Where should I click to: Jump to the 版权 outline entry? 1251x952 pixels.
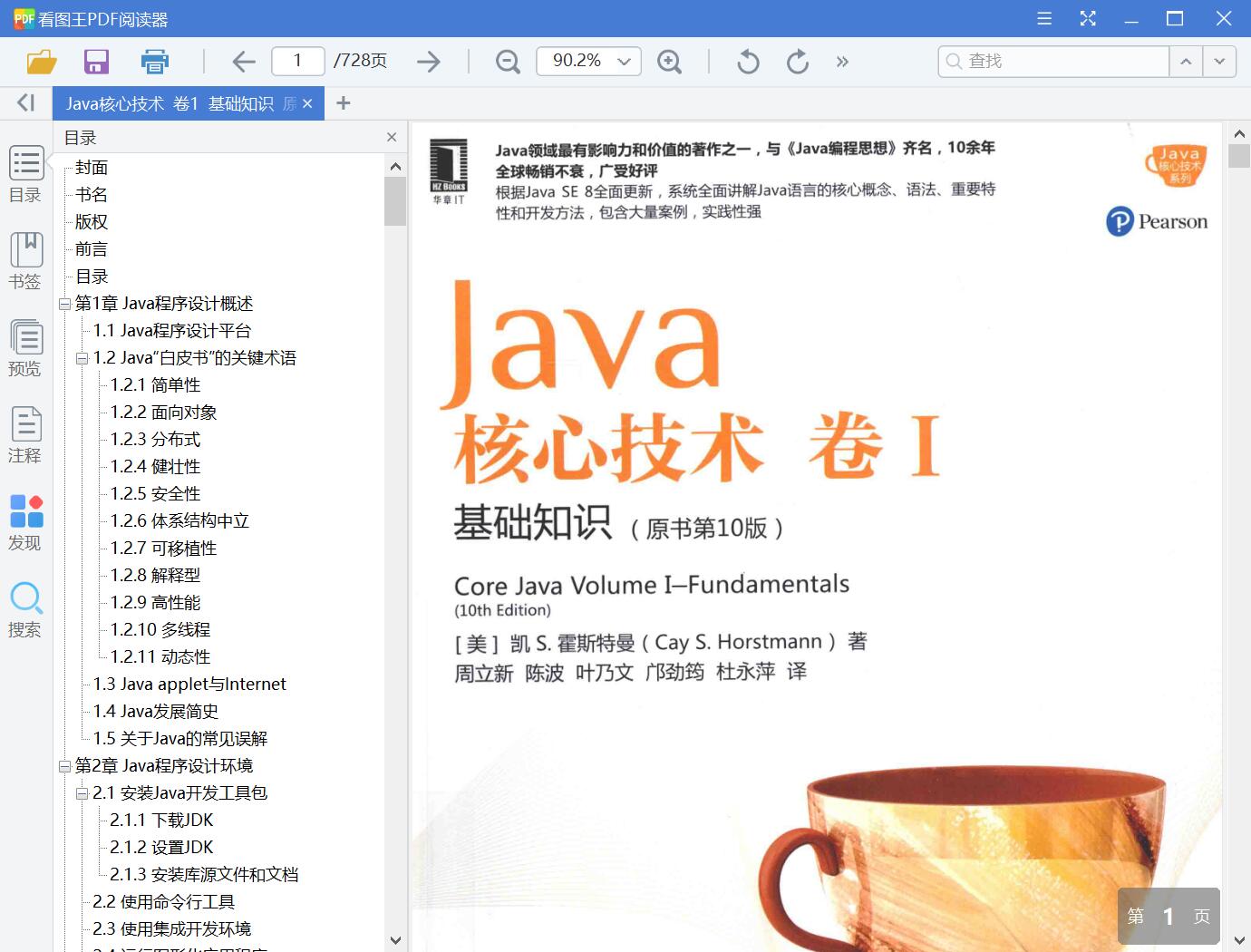point(92,222)
